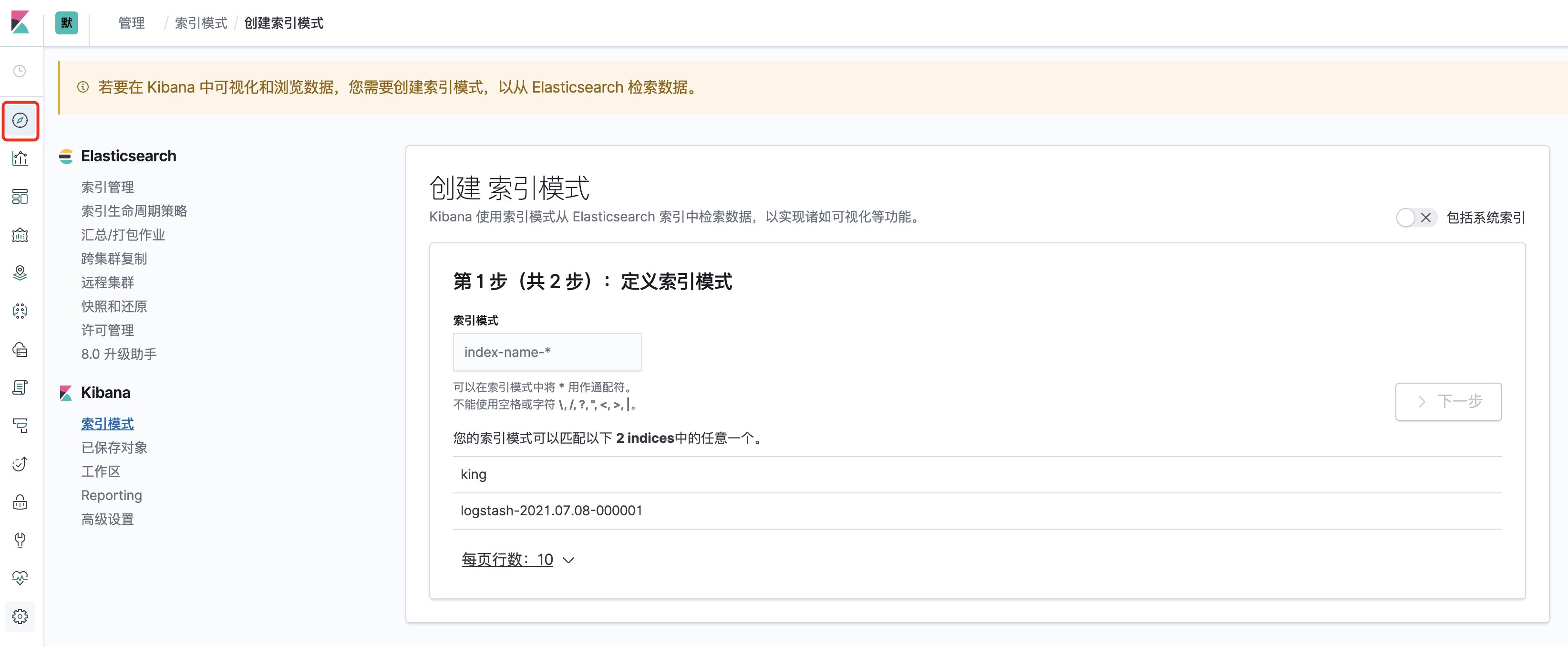Click Kibana logo at top left
Screen dimensions: 1568x647
[20, 22]
